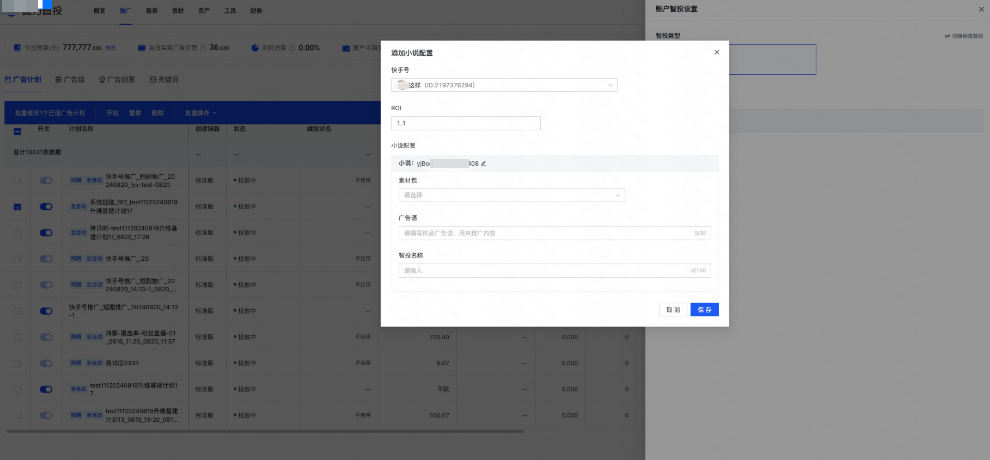
Task: Click the 广告组 tab icon
Action: [58, 79]
